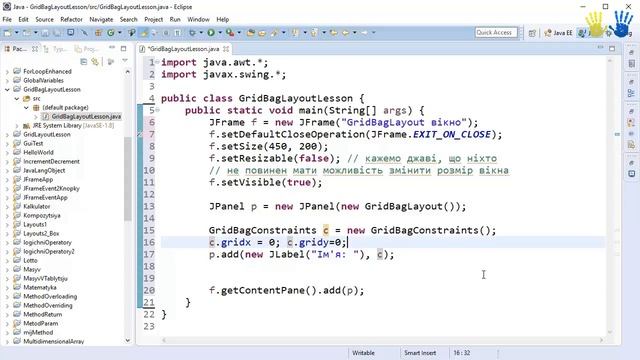Select the GridBagLayoutLesson.java editor tab
Screen dimensions: 640x360
183,49
